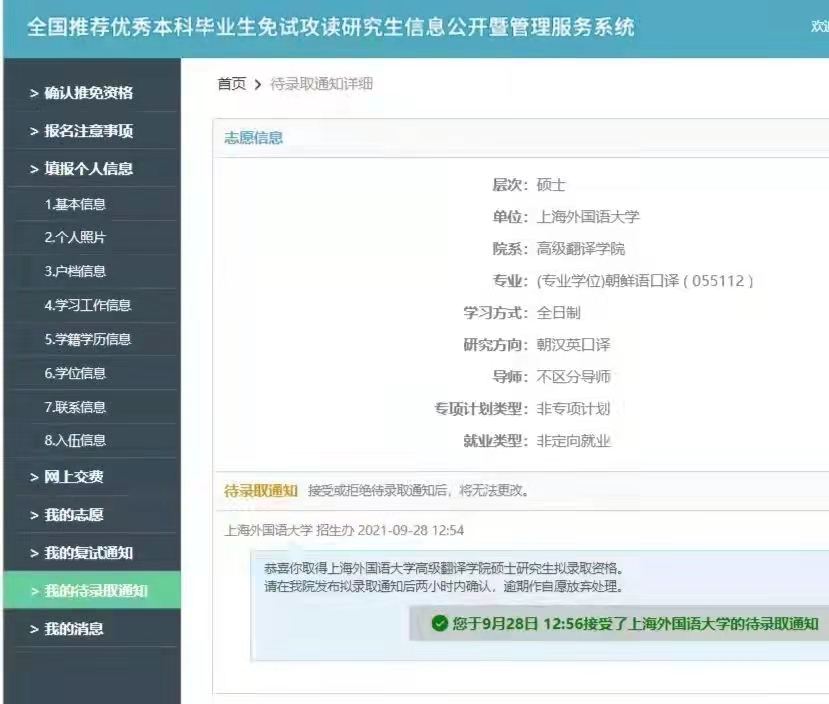Image resolution: width=829 pixels, height=704 pixels.
Task: Go to 7.联系信息 page
Action: (75, 407)
